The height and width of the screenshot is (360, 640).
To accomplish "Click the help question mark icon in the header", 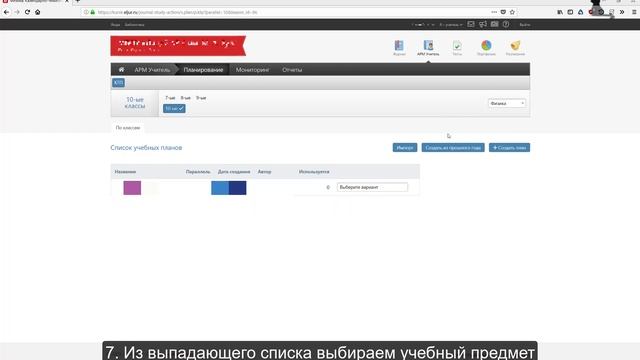I will coord(506,24).
